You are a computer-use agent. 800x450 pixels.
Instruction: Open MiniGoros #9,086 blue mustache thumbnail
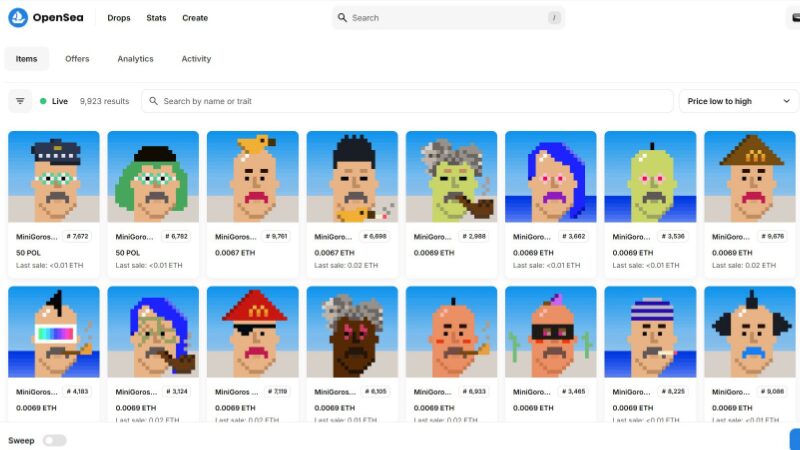749,332
